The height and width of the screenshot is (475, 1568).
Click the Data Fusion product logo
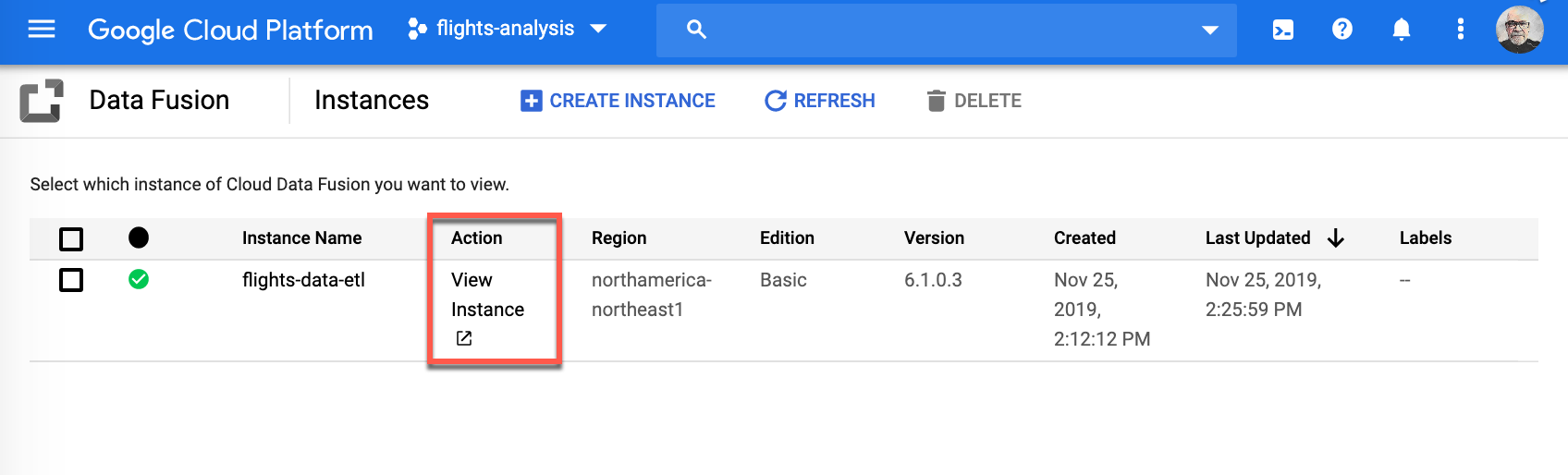pos(42,101)
